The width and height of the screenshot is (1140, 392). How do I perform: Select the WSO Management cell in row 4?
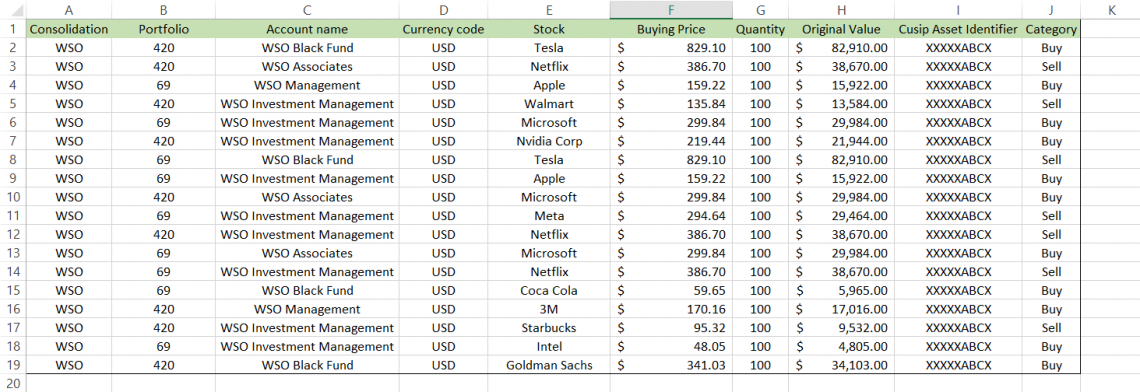click(307, 85)
